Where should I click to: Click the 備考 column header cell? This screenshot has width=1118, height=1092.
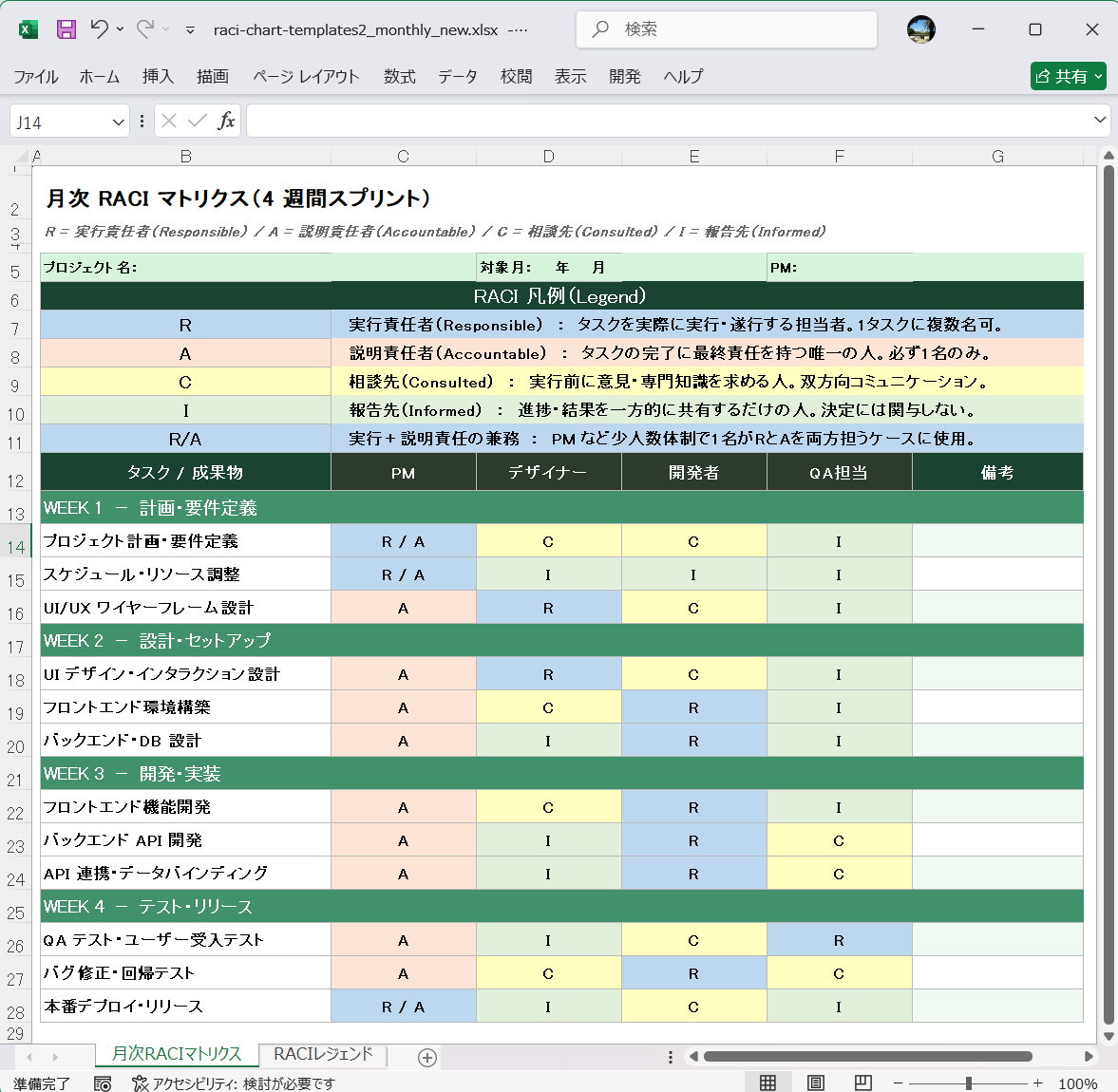pos(997,472)
